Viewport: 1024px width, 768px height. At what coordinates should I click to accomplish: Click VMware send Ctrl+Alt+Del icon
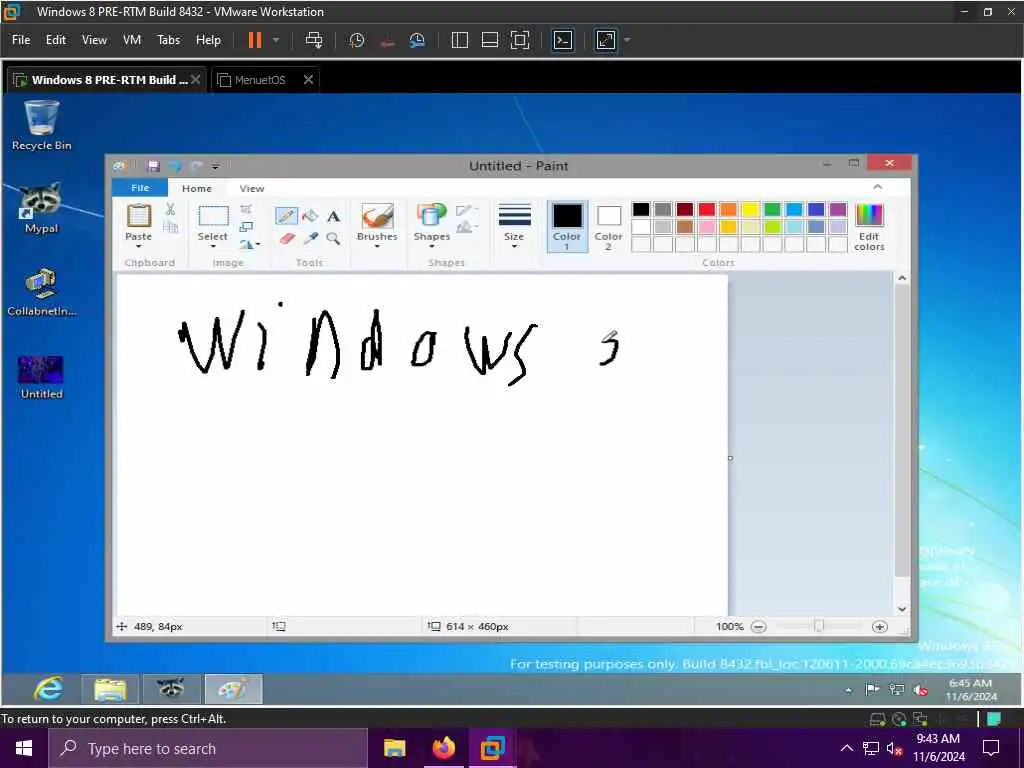coord(314,40)
